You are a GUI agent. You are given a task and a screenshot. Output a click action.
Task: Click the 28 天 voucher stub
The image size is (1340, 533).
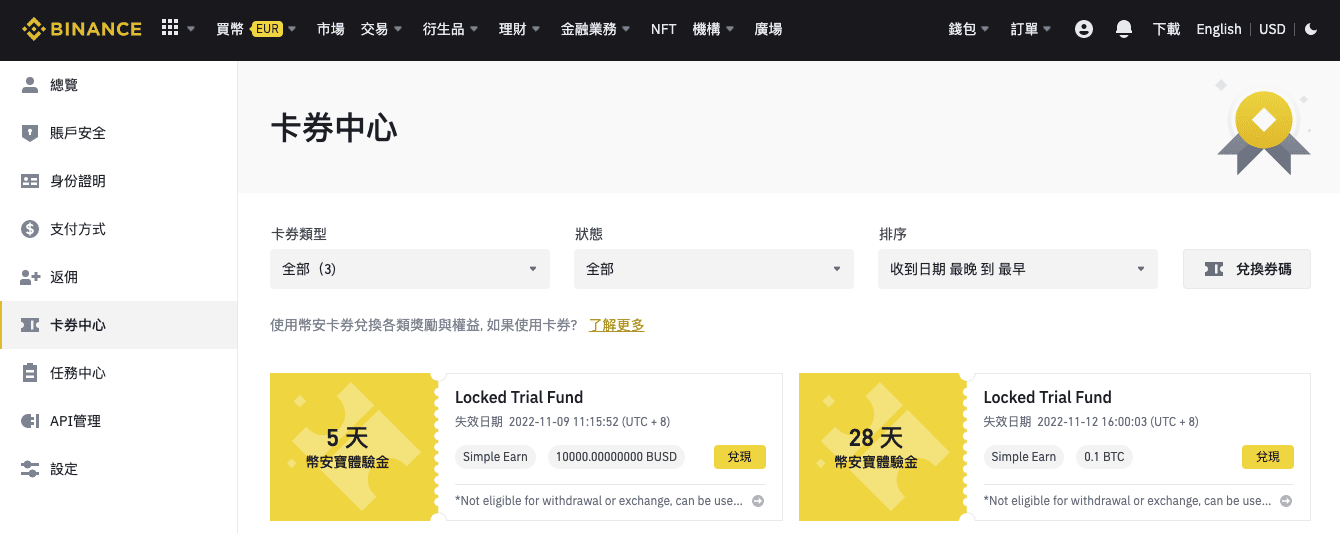tap(882, 447)
